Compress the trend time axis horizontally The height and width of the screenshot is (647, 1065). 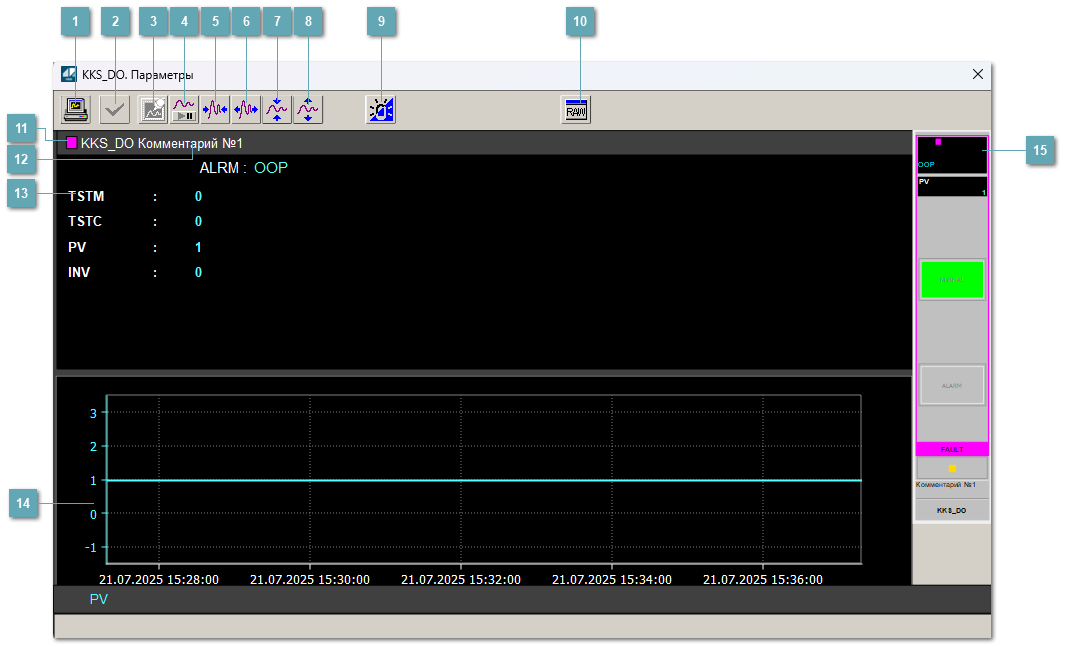pyautogui.click(x=215, y=110)
